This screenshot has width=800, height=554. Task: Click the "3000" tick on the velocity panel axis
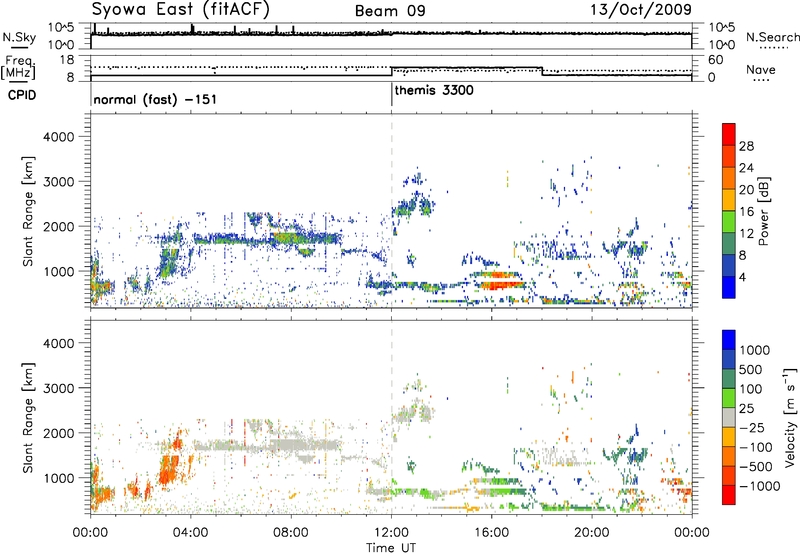coord(58,388)
